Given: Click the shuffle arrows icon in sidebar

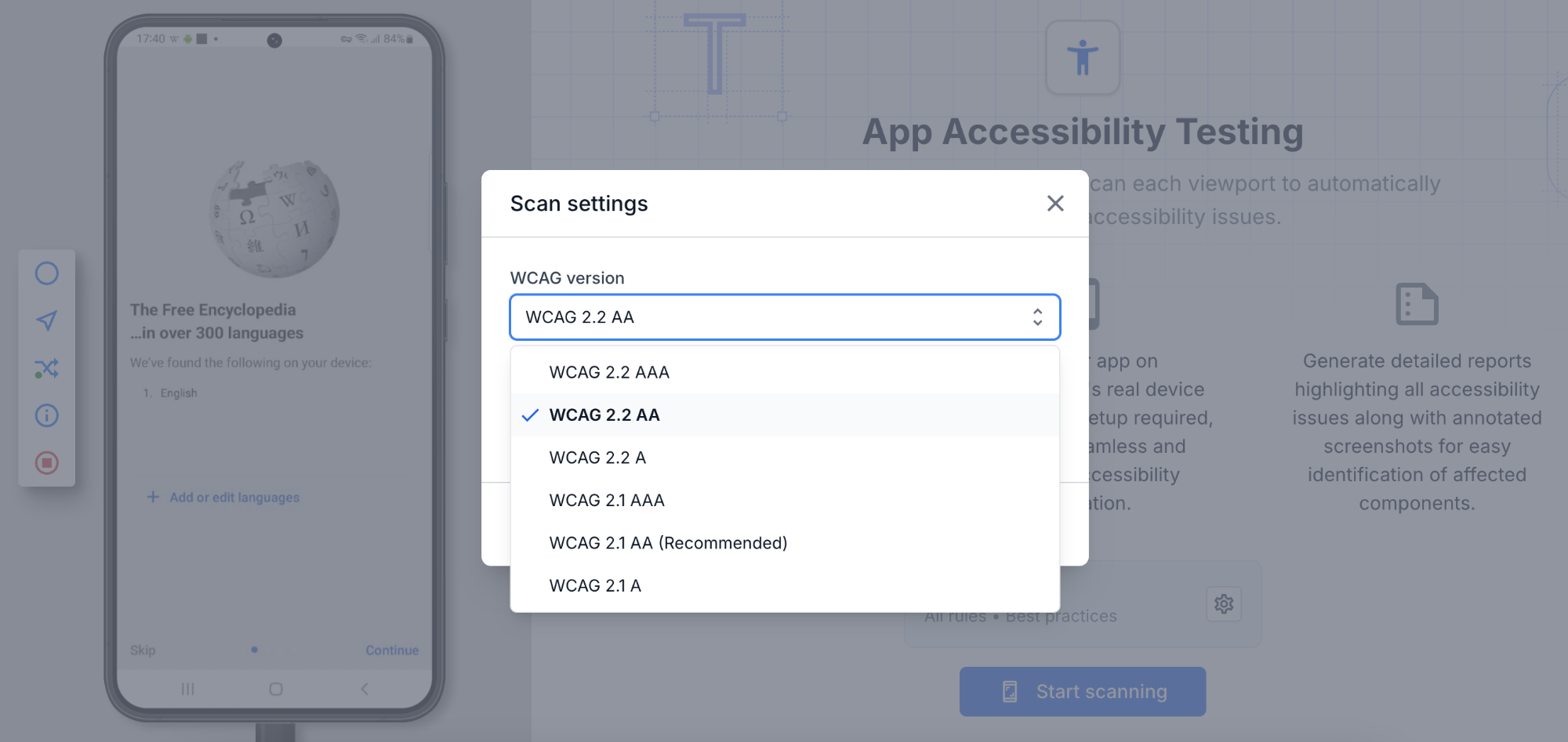Looking at the screenshot, I should pos(47,368).
